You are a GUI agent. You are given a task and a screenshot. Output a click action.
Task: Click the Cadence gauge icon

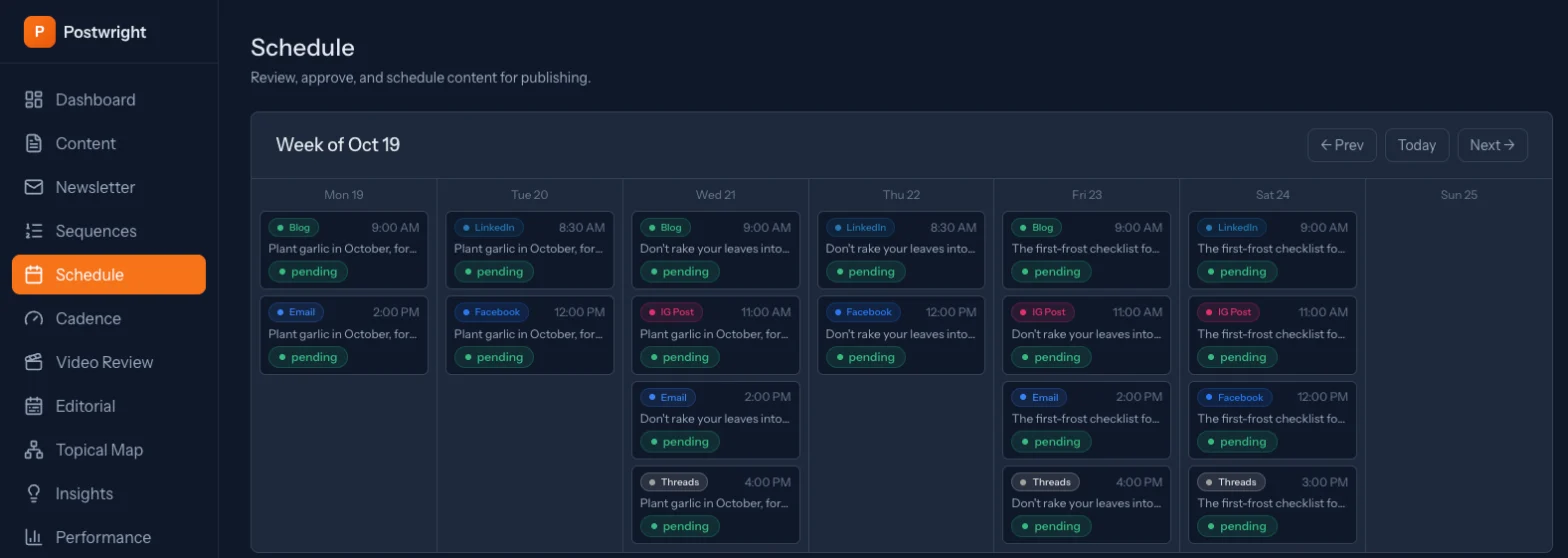(34, 319)
